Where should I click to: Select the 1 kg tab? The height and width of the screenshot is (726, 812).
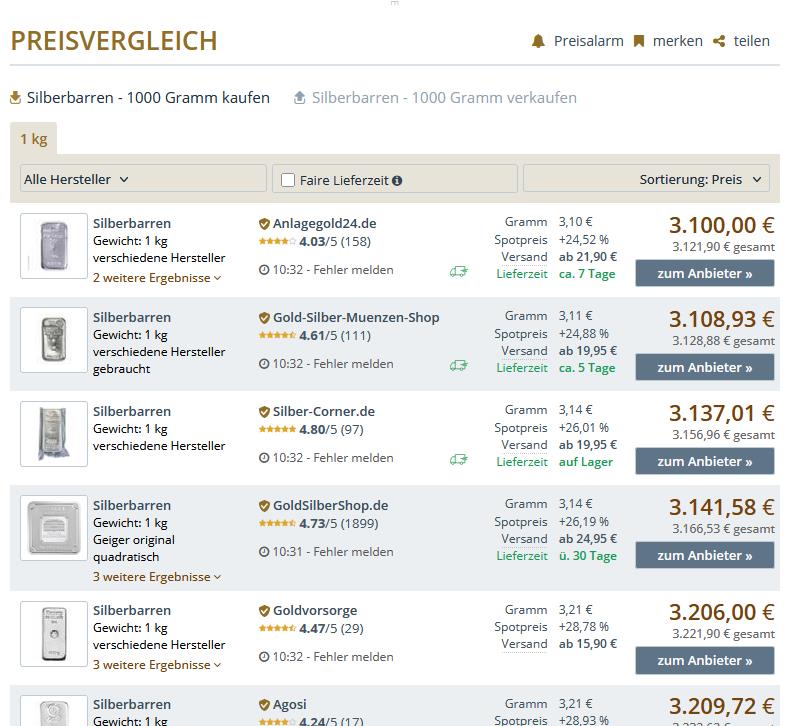point(33,139)
